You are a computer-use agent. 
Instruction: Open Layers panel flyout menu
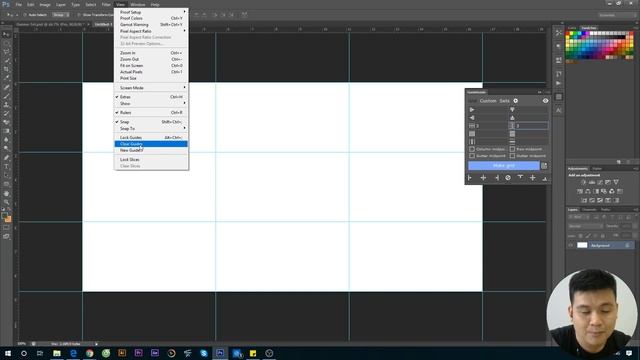pyautogui.click(x=636, y=210)
